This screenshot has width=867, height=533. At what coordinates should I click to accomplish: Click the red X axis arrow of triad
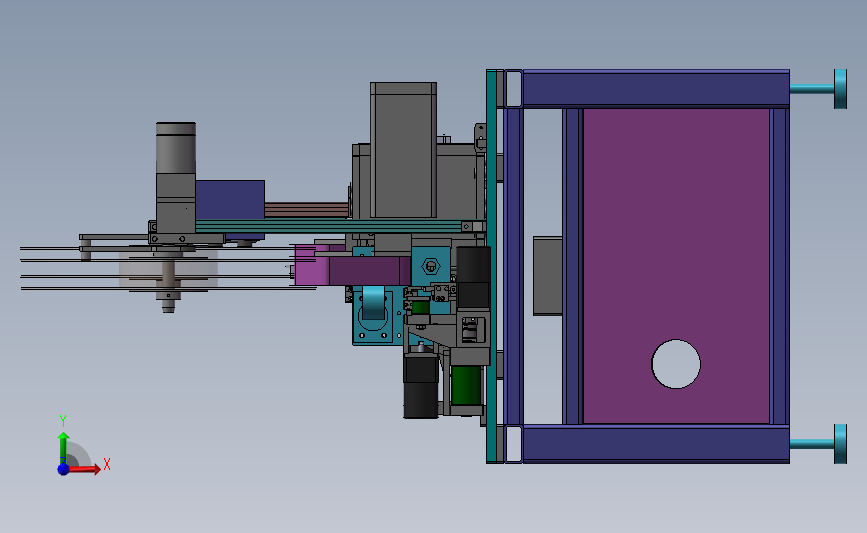click(x=83, y=469)
